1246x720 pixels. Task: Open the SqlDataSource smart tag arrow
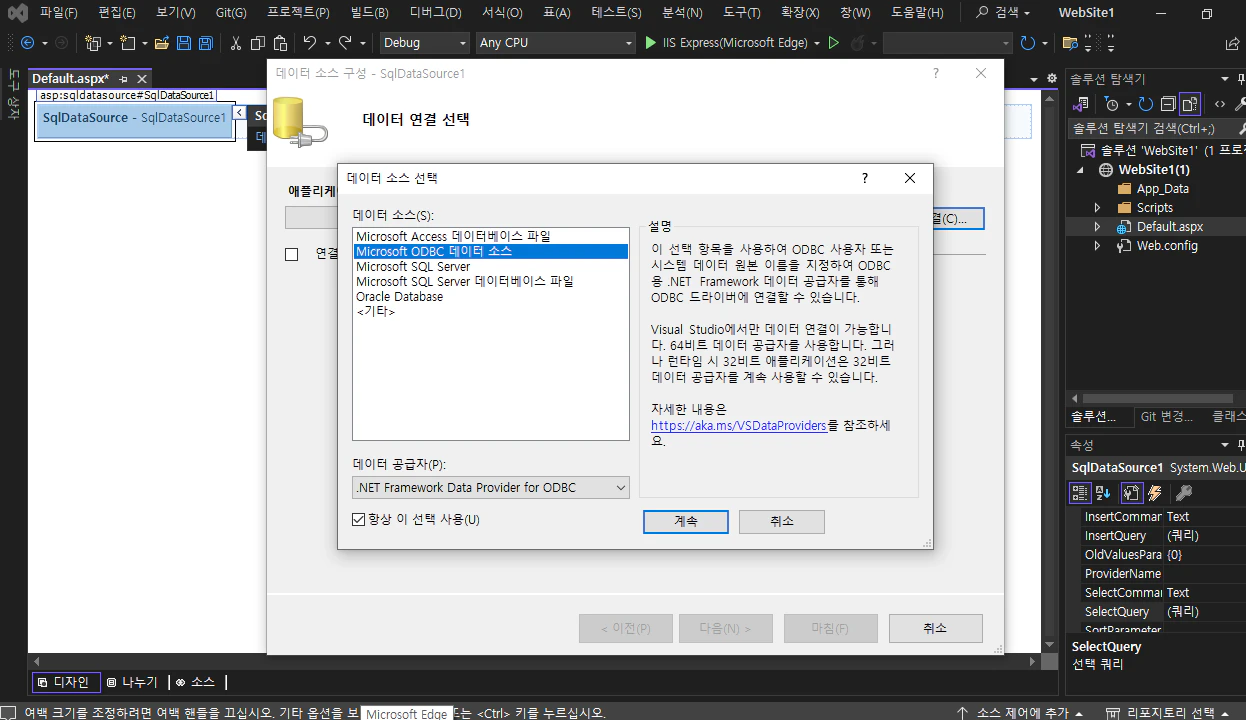coord(239,113)
